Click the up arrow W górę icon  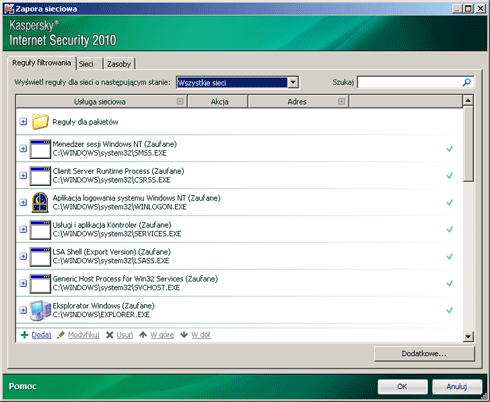pos(143,335)
